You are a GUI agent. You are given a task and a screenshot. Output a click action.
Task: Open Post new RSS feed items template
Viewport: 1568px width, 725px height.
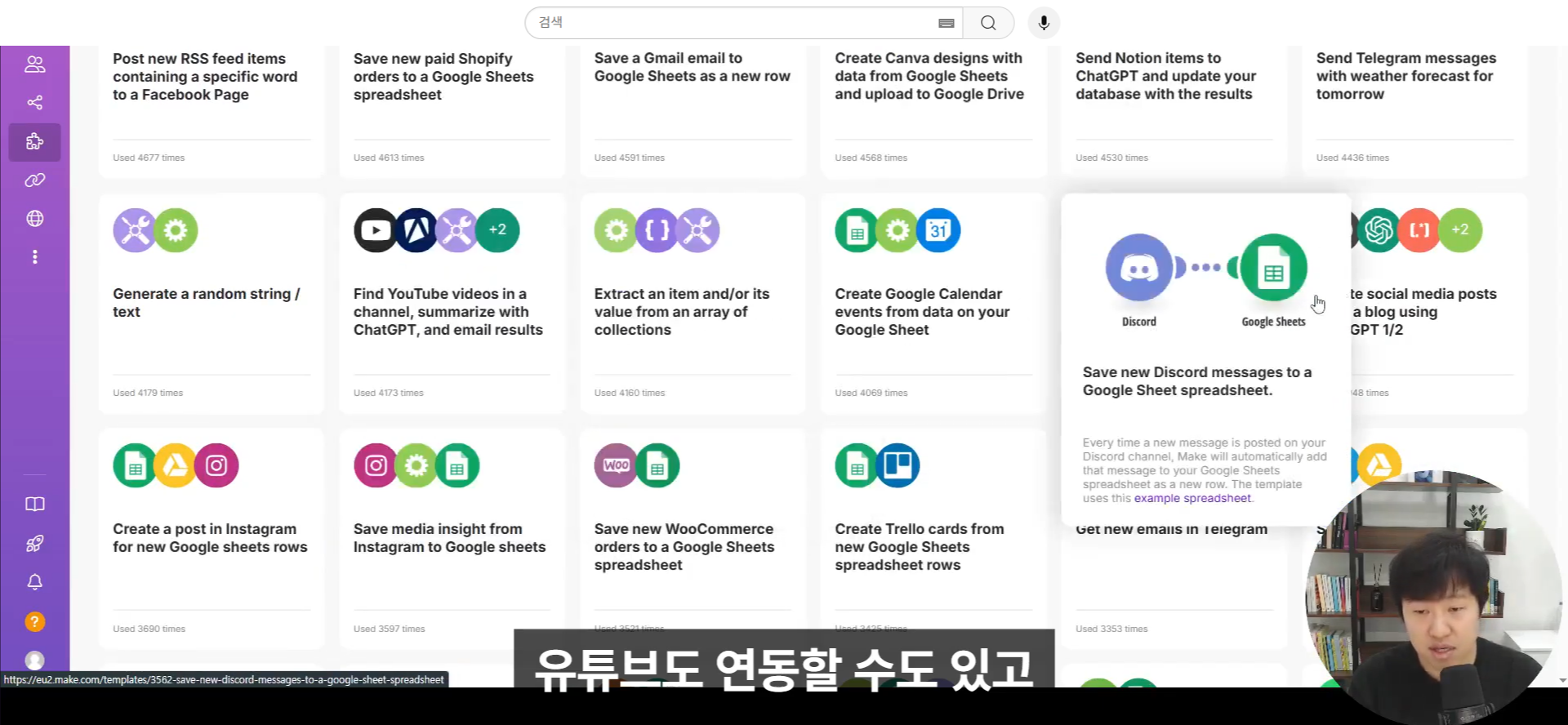[x=205, y=77]
